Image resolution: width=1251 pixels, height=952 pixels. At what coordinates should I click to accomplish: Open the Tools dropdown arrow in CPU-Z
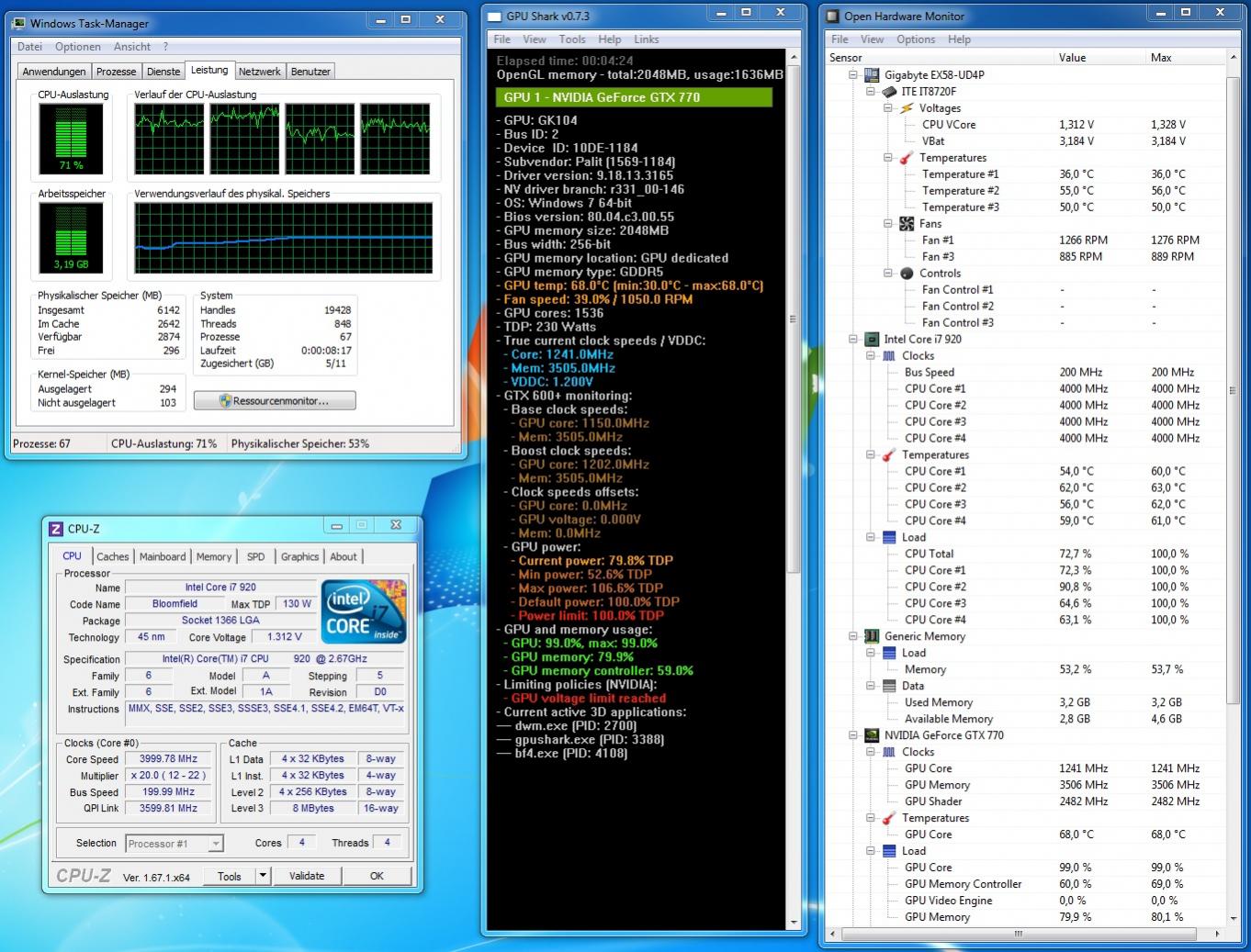[263, 876]
